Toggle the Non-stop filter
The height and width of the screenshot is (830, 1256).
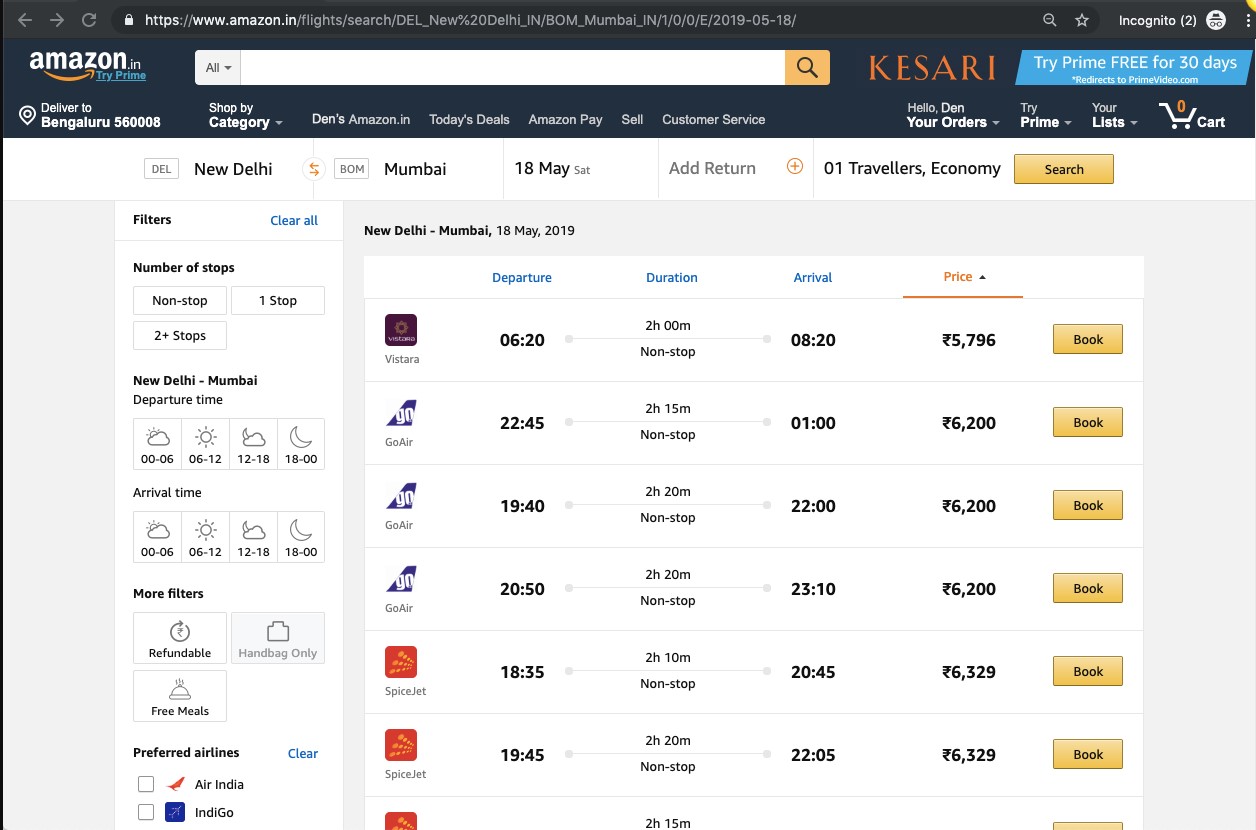coord(180,301)
